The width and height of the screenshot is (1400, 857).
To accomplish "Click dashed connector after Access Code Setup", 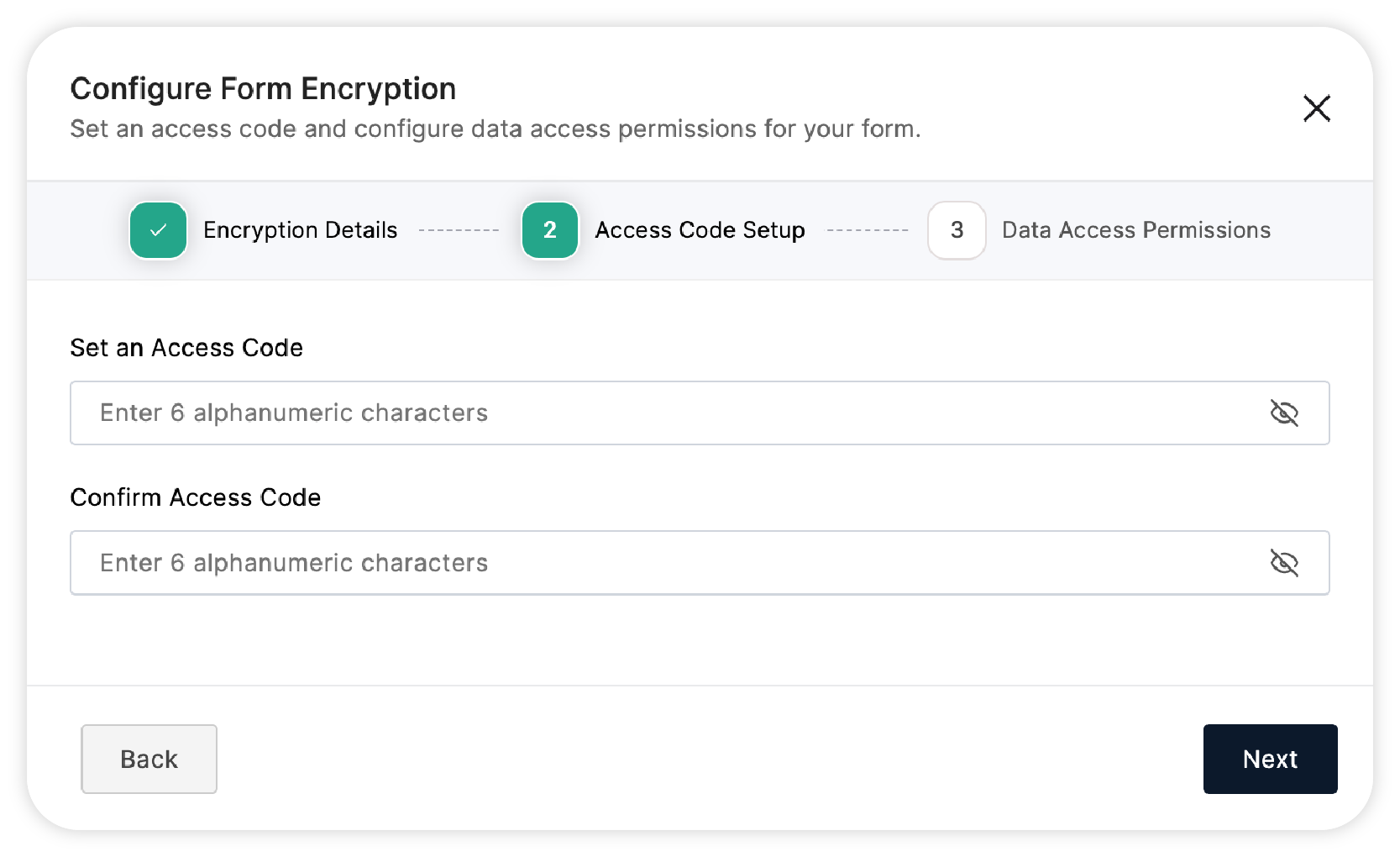I will click(868, 230).
